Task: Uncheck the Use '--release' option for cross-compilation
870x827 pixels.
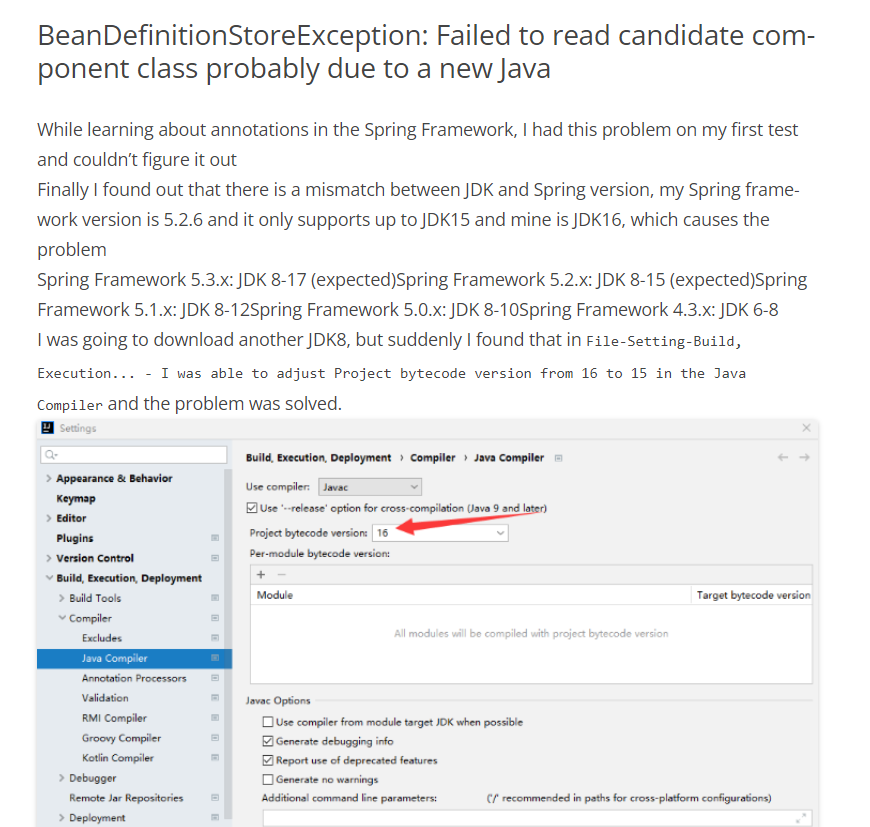Action: pos(249,508)
